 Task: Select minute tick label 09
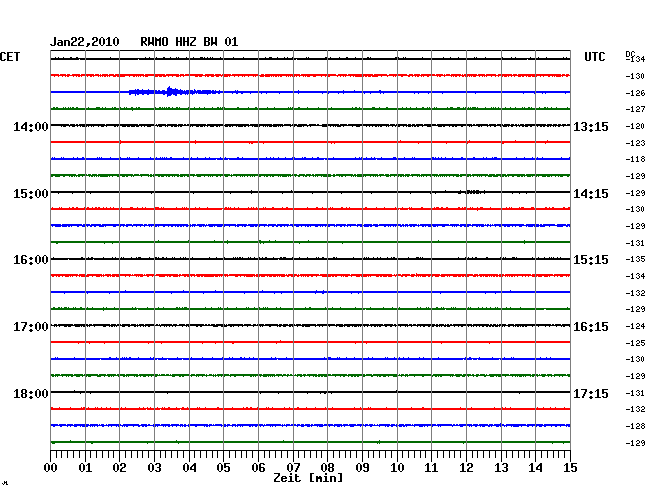pos(362,468)
